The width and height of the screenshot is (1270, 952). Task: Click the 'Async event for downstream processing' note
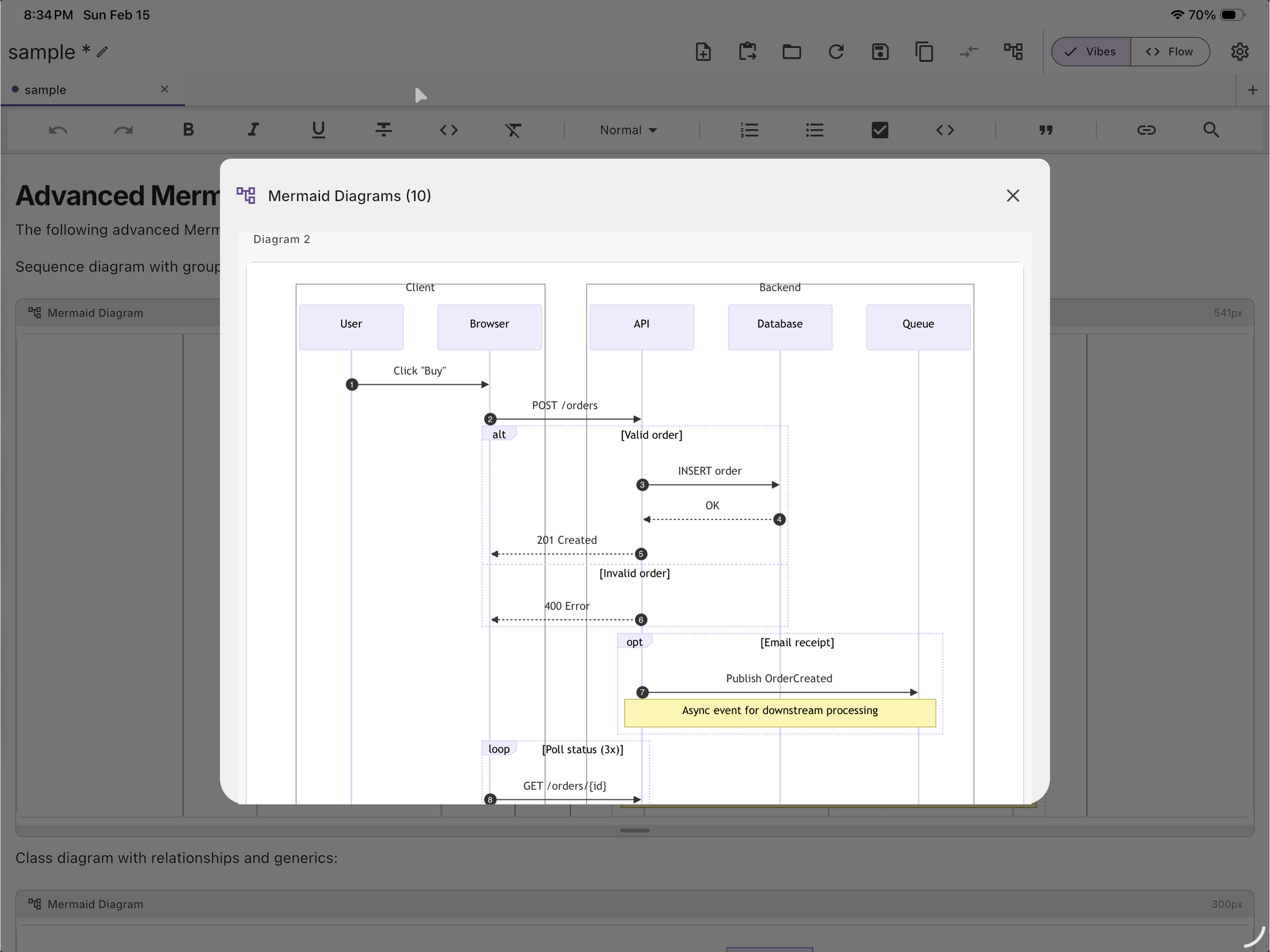(780, 713)
